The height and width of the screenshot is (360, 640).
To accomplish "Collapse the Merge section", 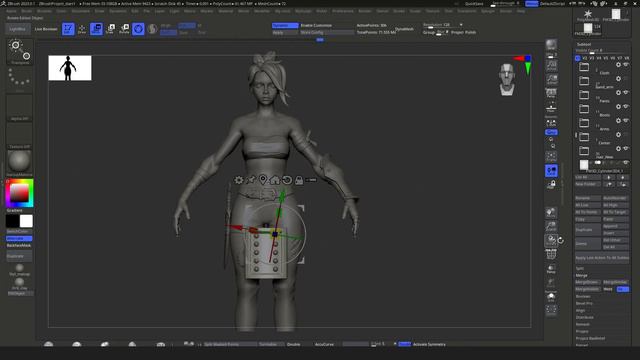I will coord(581,276).
